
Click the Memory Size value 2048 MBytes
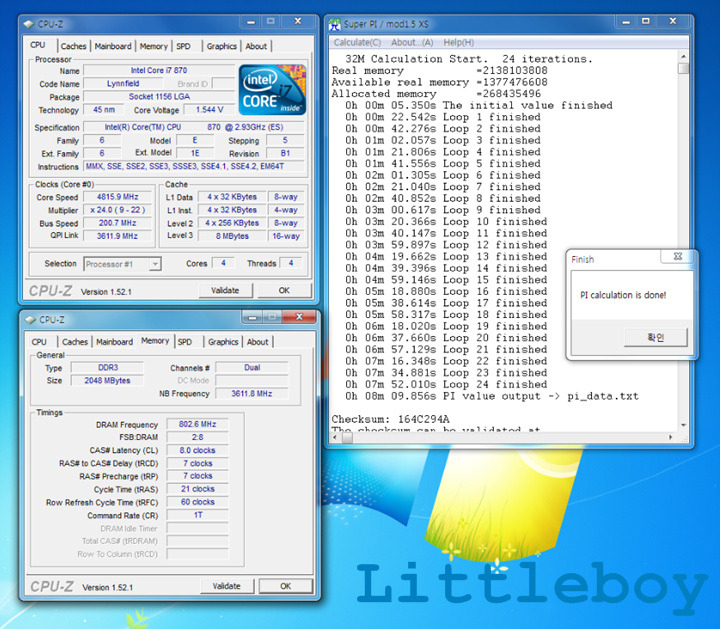click(x=107, y=381)
